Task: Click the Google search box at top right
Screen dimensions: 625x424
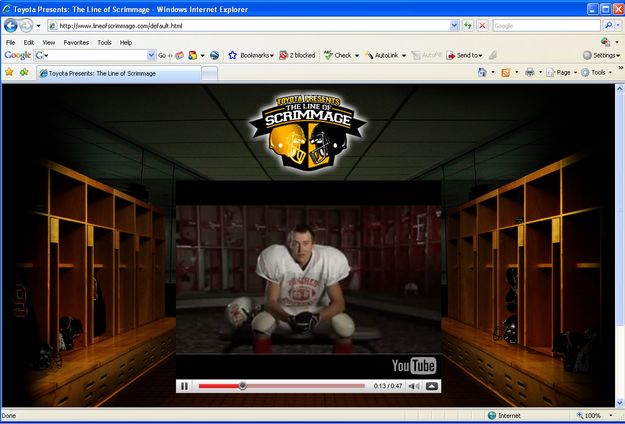Action: point(546,26)
